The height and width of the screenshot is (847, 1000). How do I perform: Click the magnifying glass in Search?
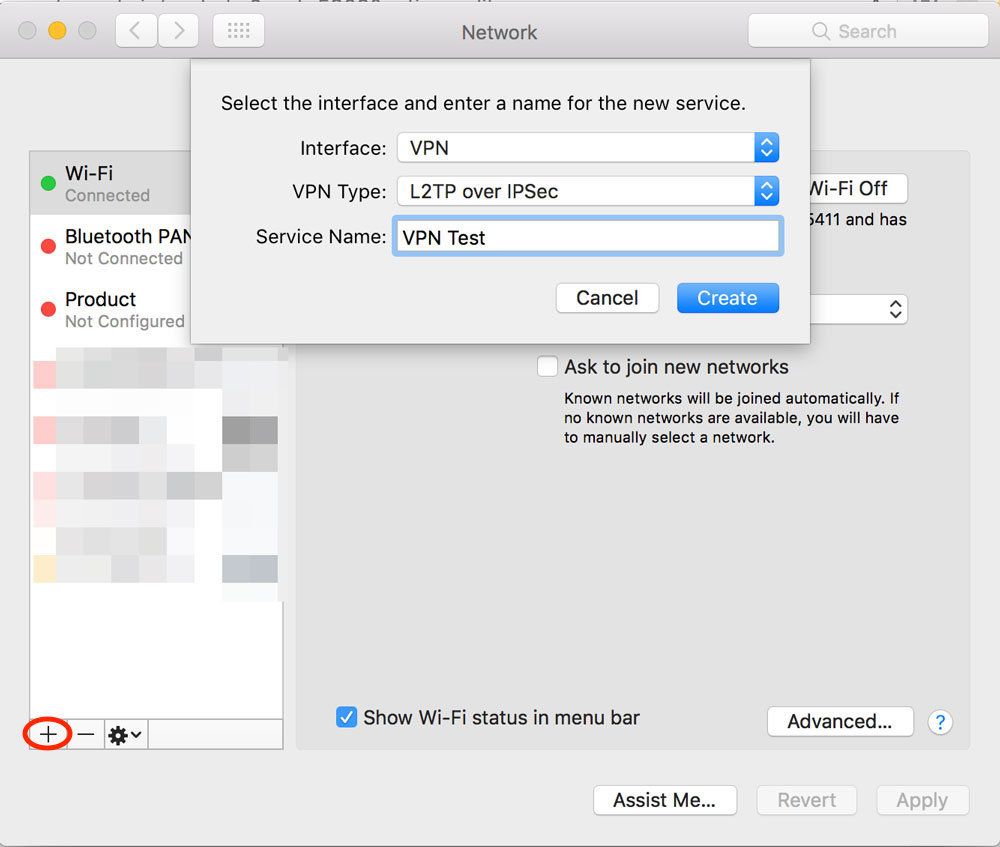[821, 32]
